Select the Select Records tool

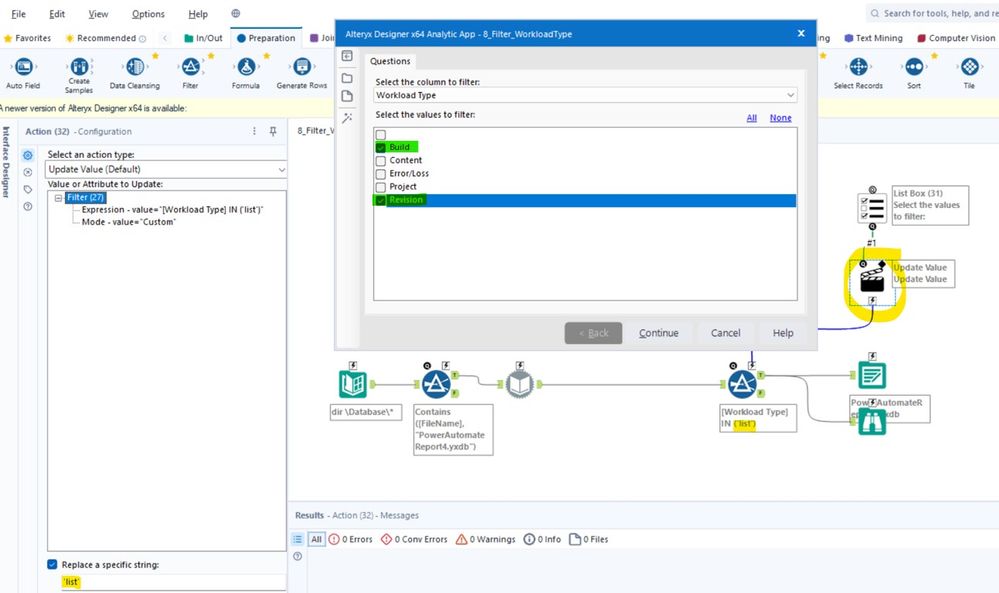[x=858, y=66]
